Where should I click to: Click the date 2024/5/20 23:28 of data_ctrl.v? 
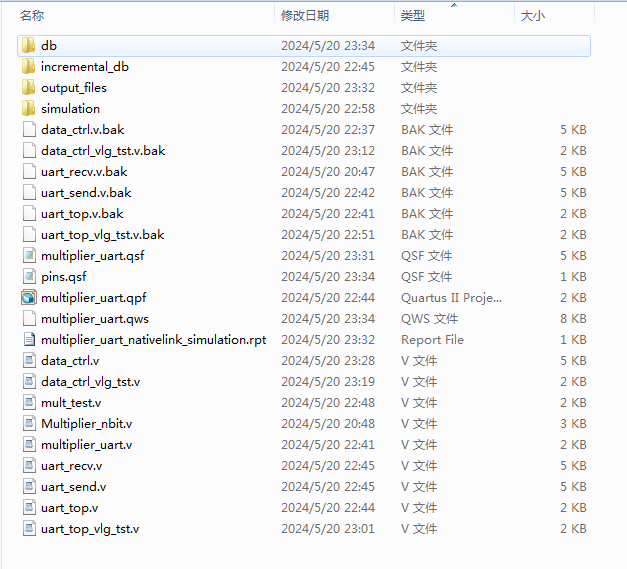click(328, 361)
